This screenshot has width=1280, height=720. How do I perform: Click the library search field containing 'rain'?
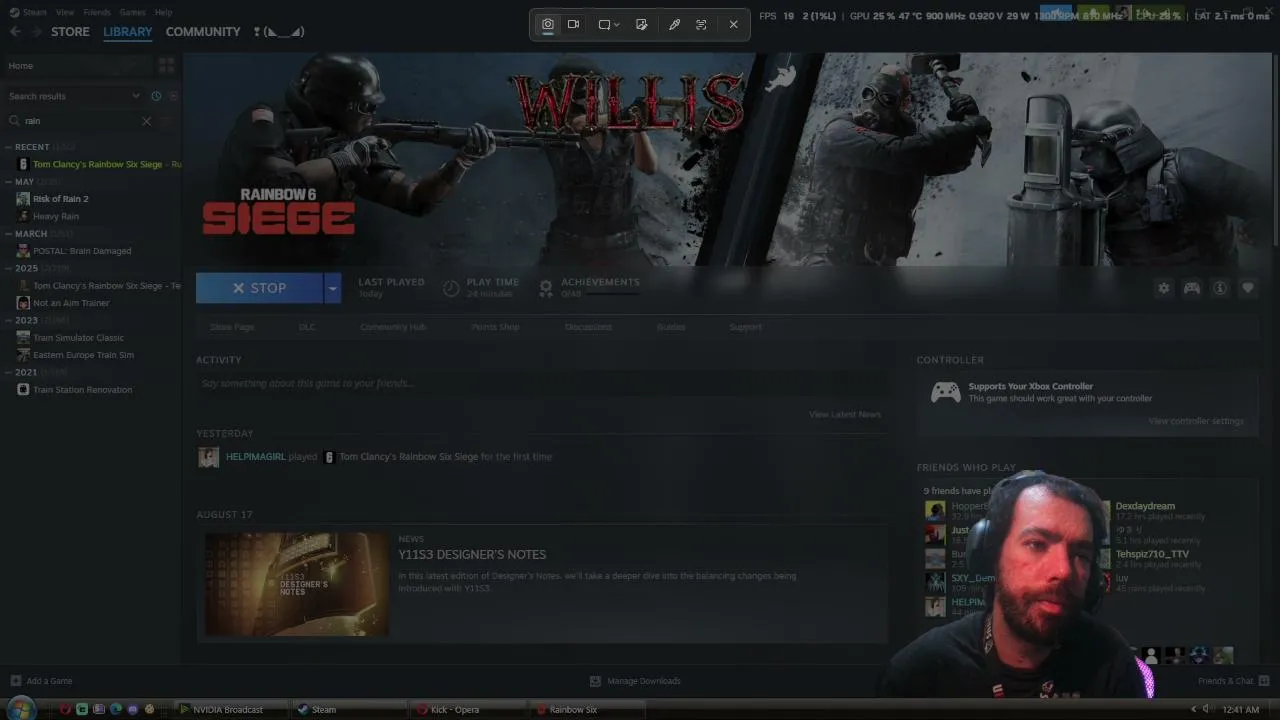[80, 121]
